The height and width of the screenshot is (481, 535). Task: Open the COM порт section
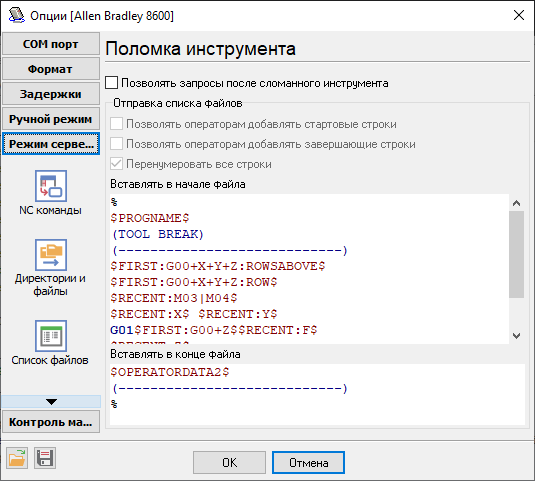coord(51,44)
